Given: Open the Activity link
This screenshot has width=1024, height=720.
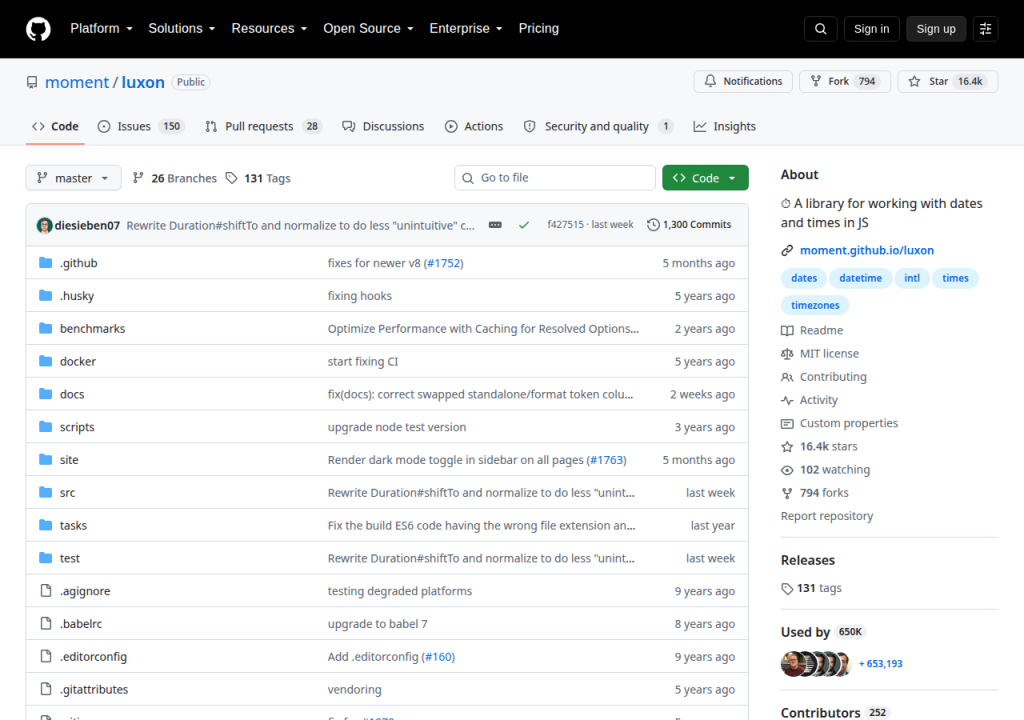Looking at the screenshot, I should pos(810,400).
